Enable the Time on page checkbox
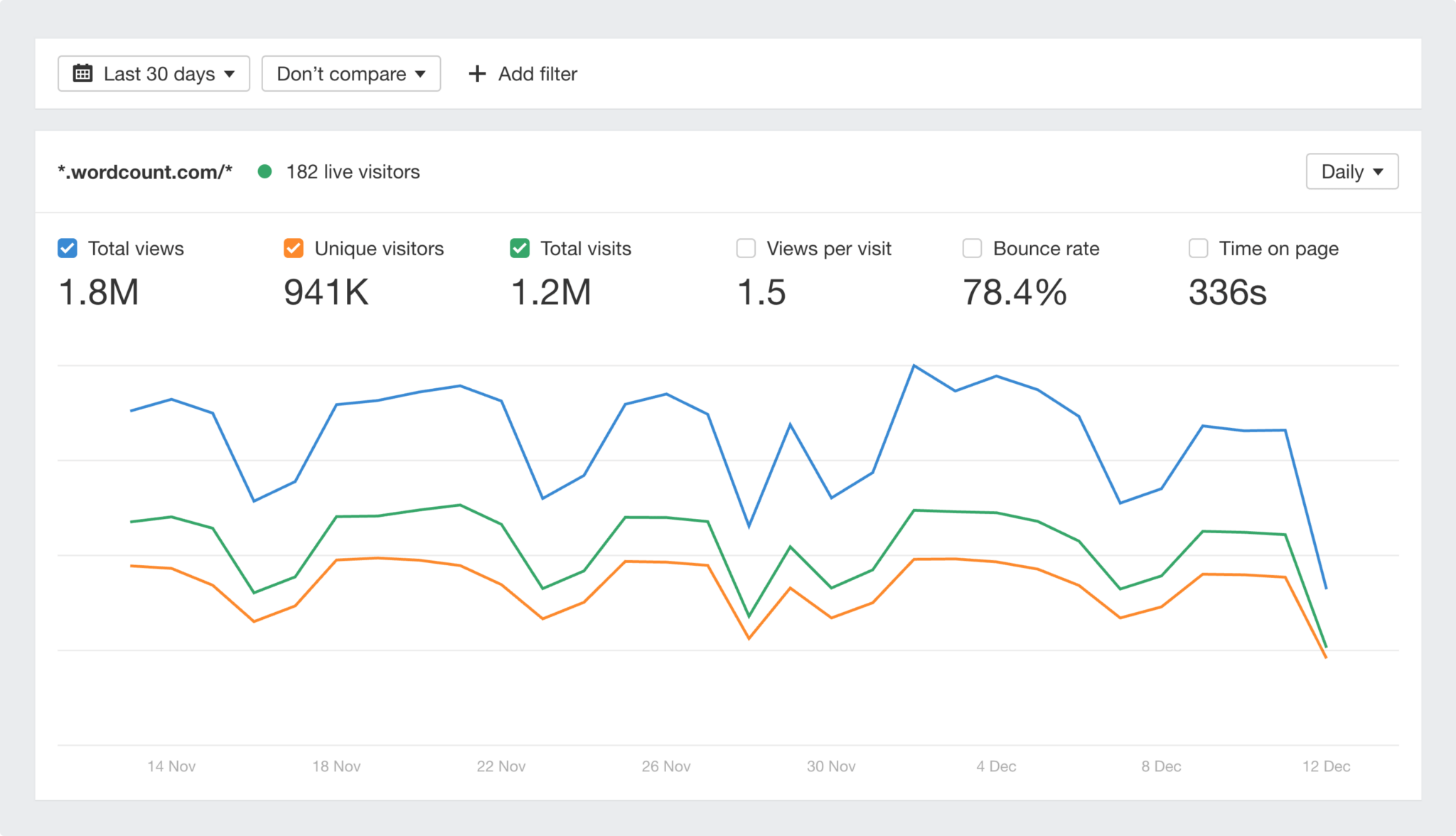1456x836 pixels. pos(1198,248)
